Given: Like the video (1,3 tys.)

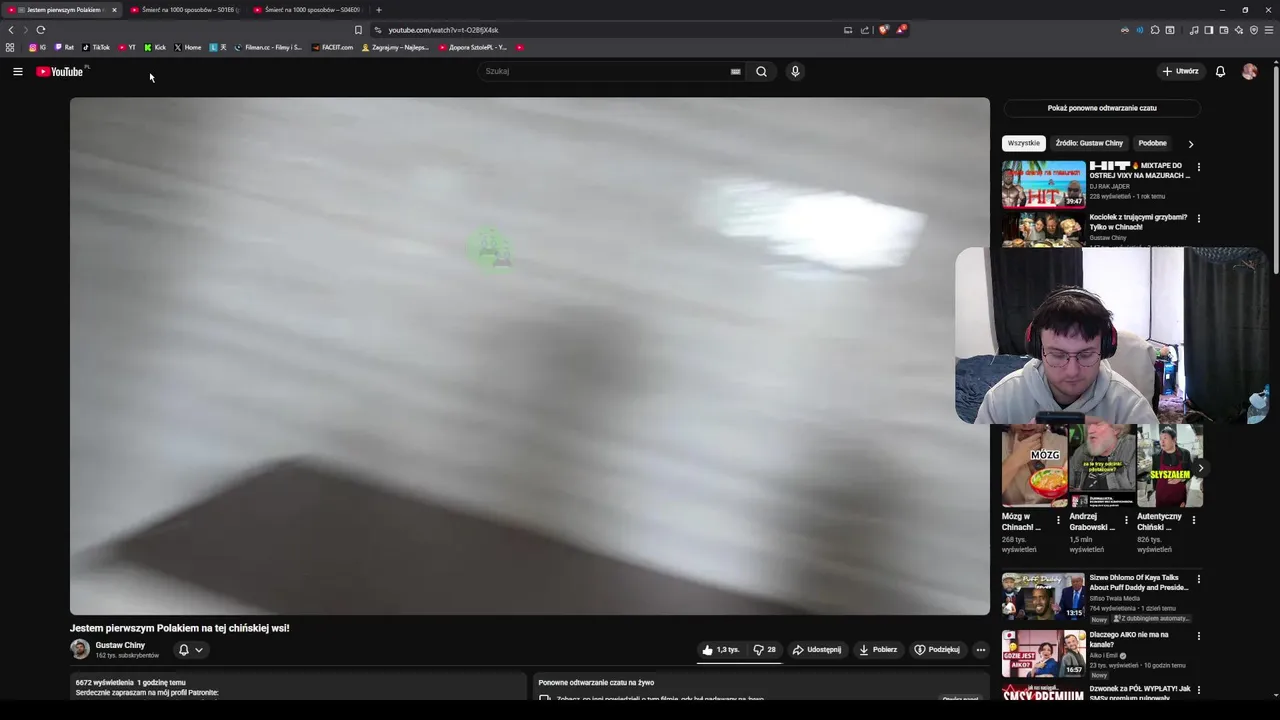Looking at the screenshot, I should tap(722, 649).
